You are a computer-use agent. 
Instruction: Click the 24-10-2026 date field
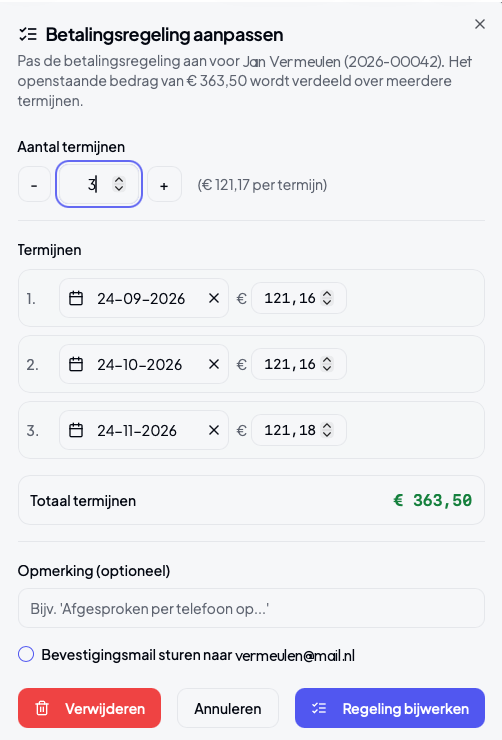pos(144,364)
